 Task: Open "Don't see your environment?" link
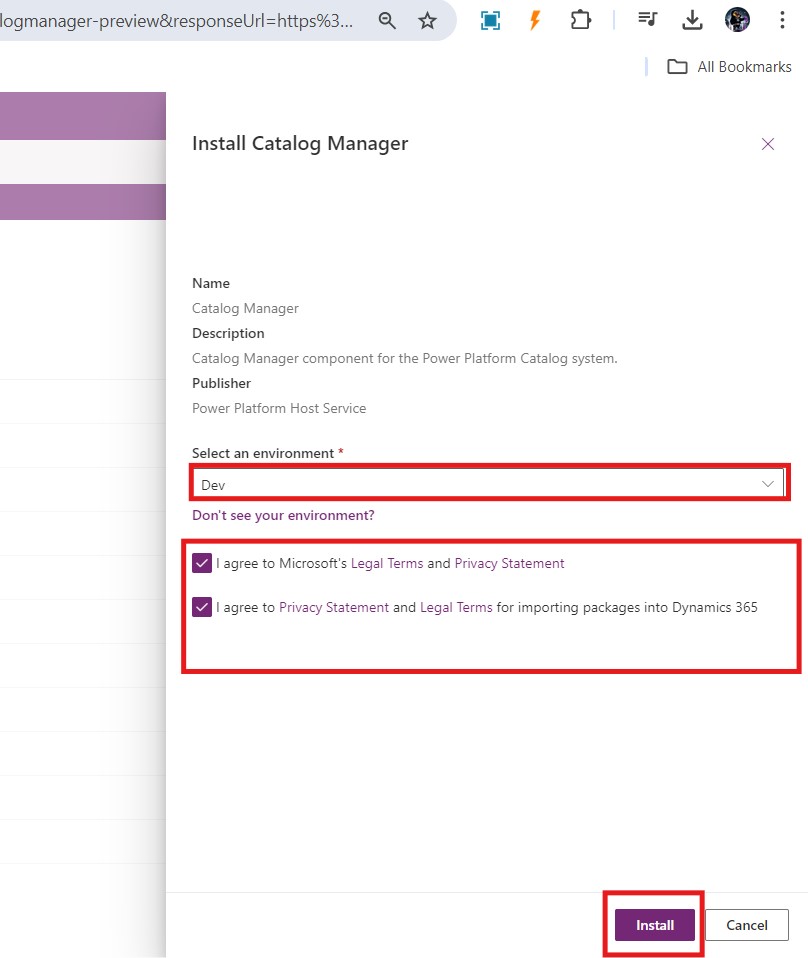[x=283, y=516]
